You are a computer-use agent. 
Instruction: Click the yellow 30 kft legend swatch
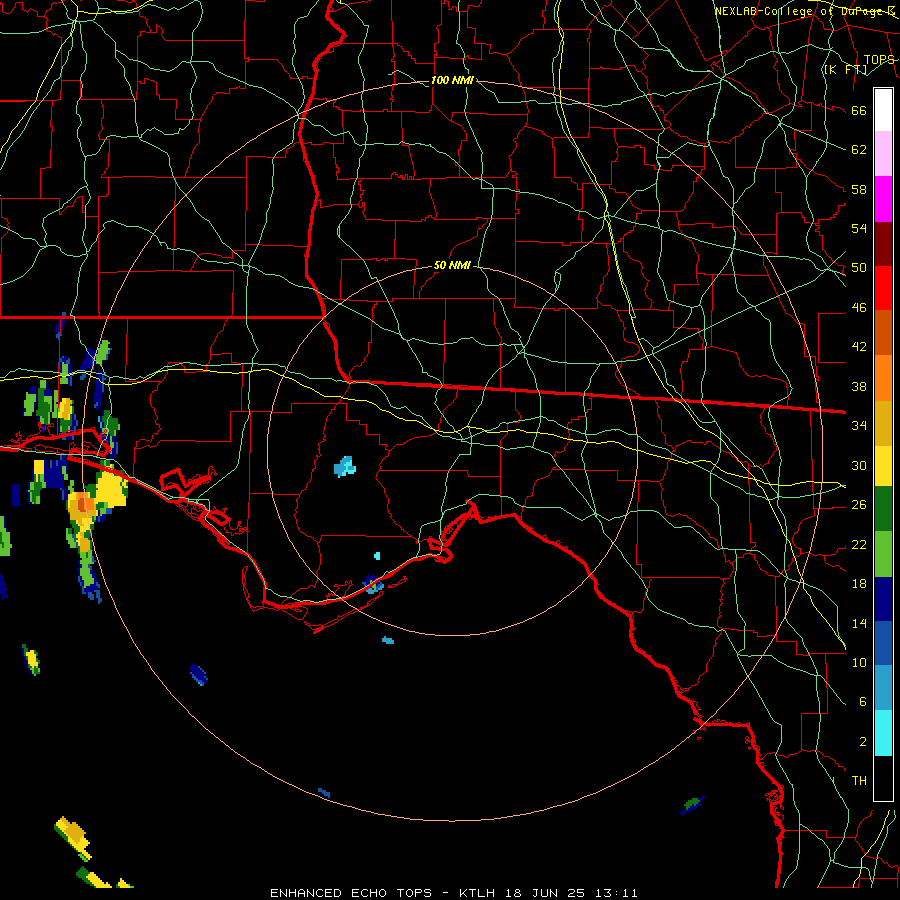tap(883, 465)
